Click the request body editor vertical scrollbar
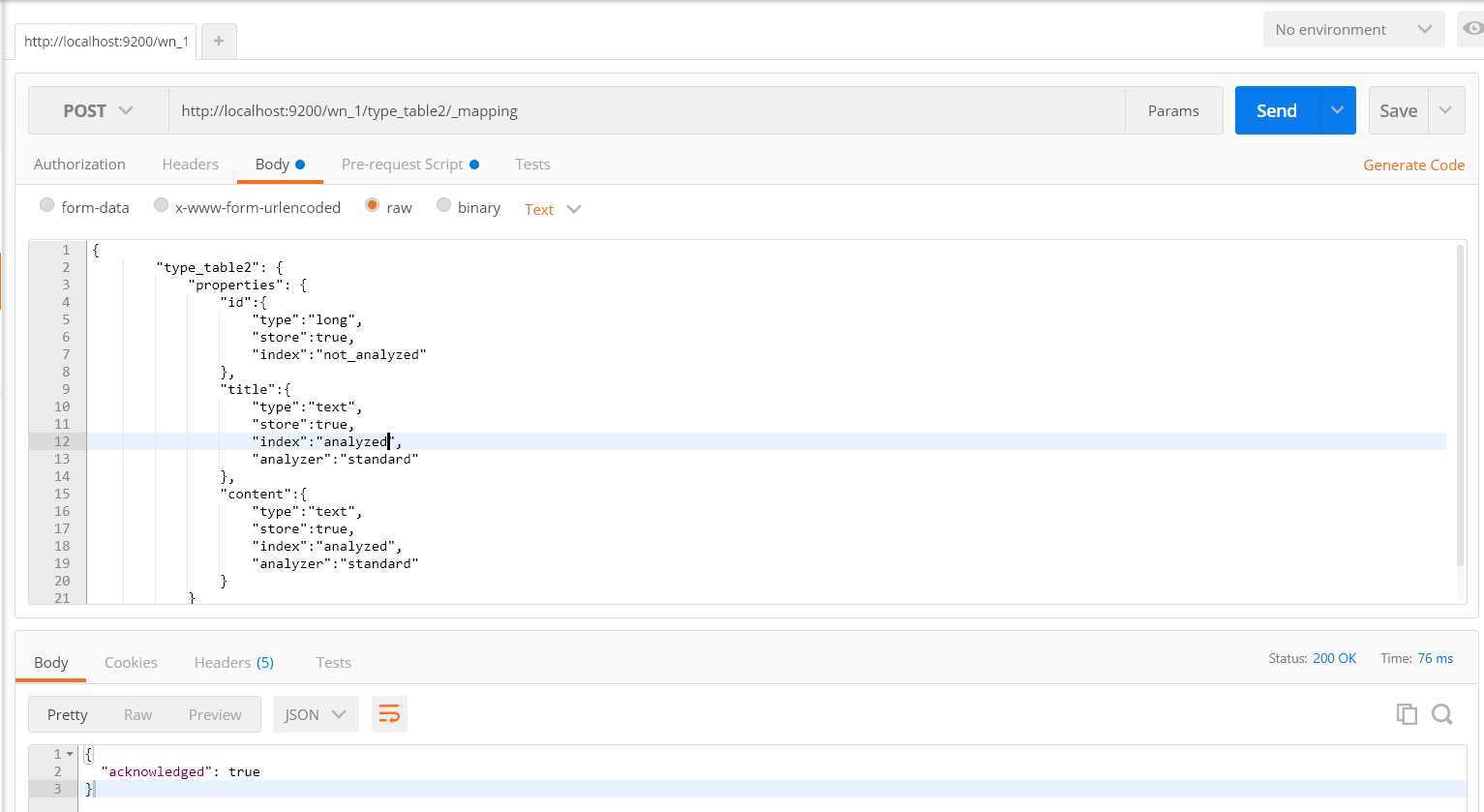The image size is (1484, 812). (1461, 405)
